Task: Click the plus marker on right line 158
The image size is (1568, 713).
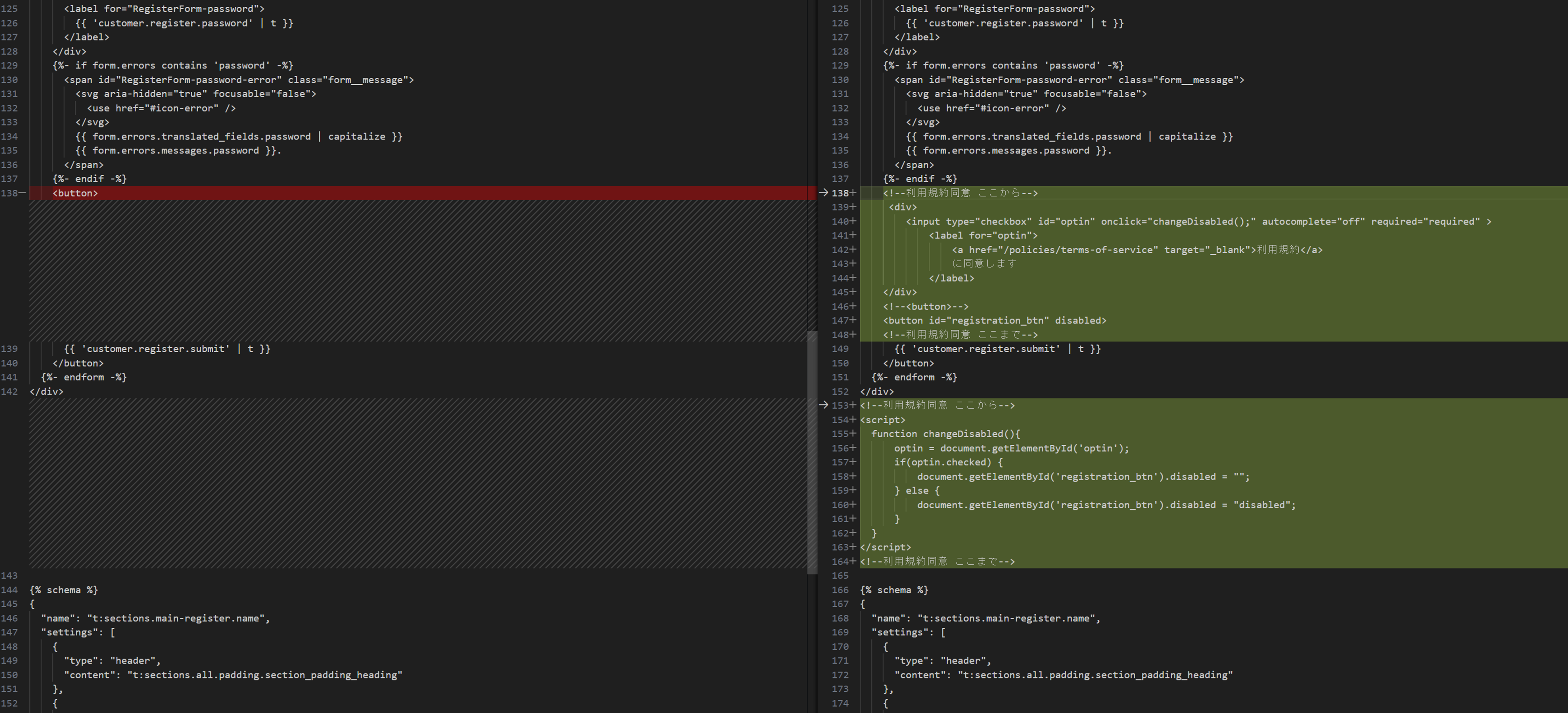Action: click(853, 477)
